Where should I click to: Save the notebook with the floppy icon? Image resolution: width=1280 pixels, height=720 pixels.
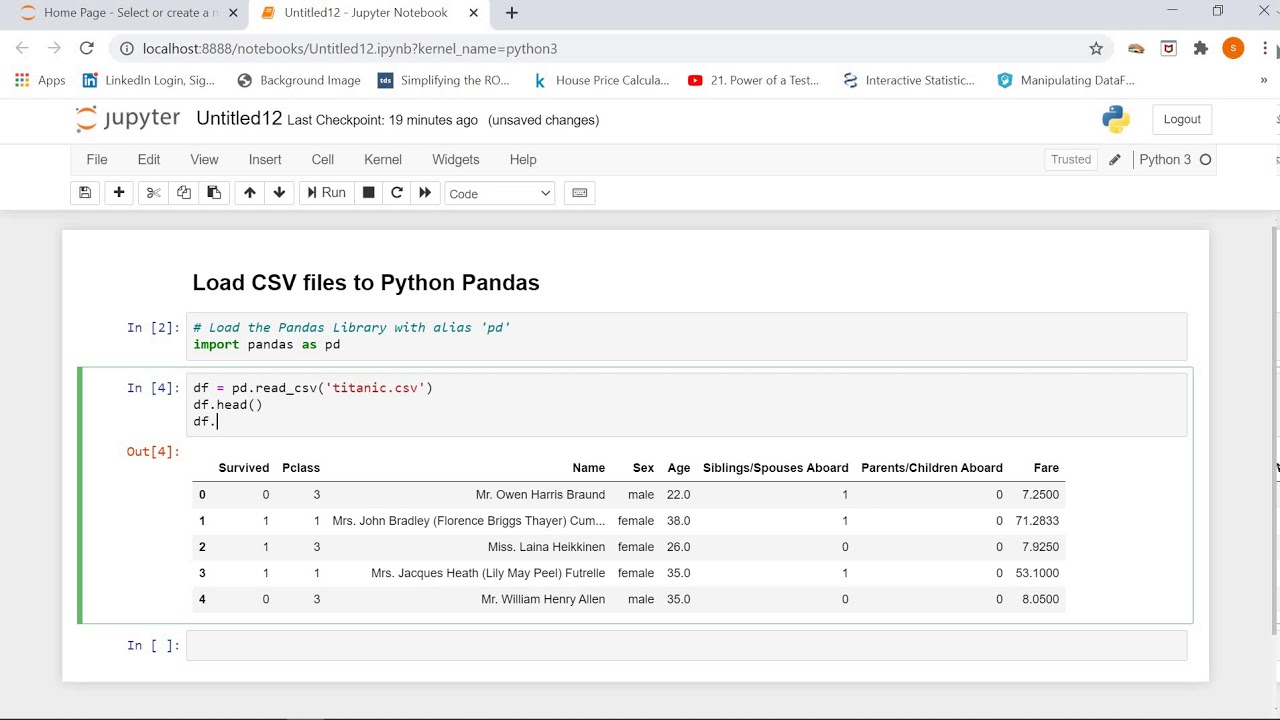click(85, 193)
